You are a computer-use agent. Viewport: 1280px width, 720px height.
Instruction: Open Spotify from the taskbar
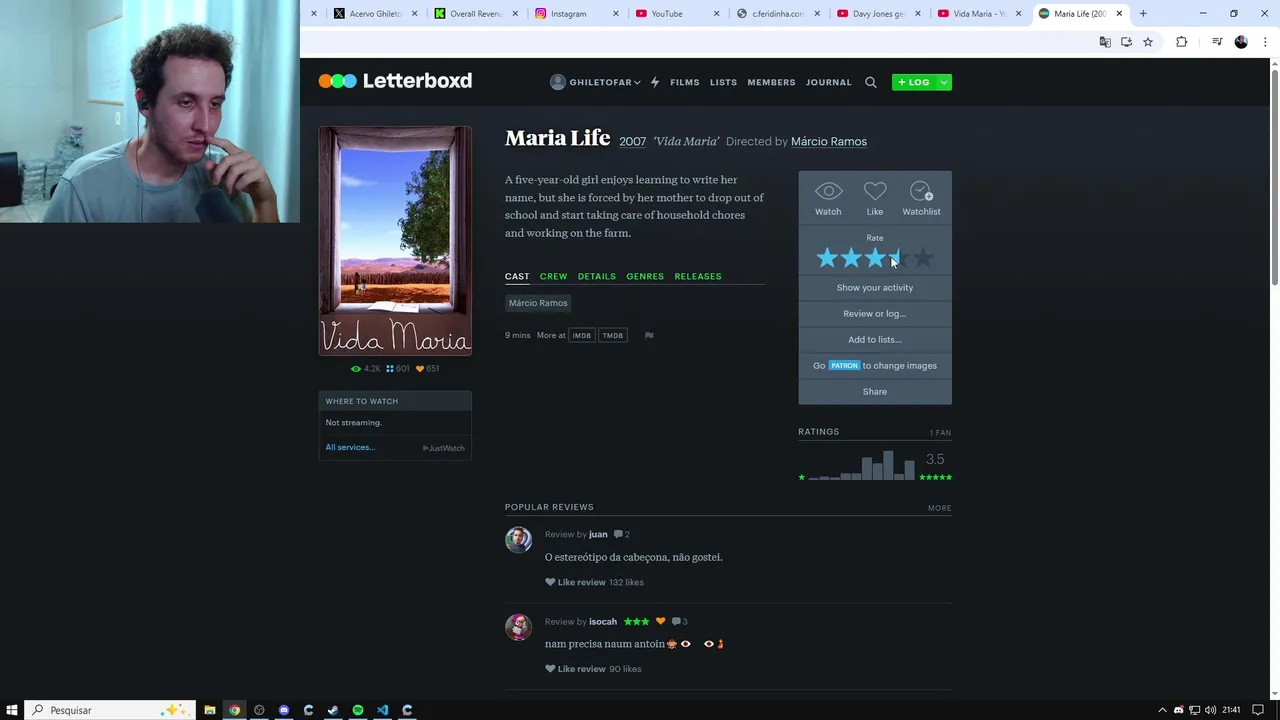tap(358, 710)
